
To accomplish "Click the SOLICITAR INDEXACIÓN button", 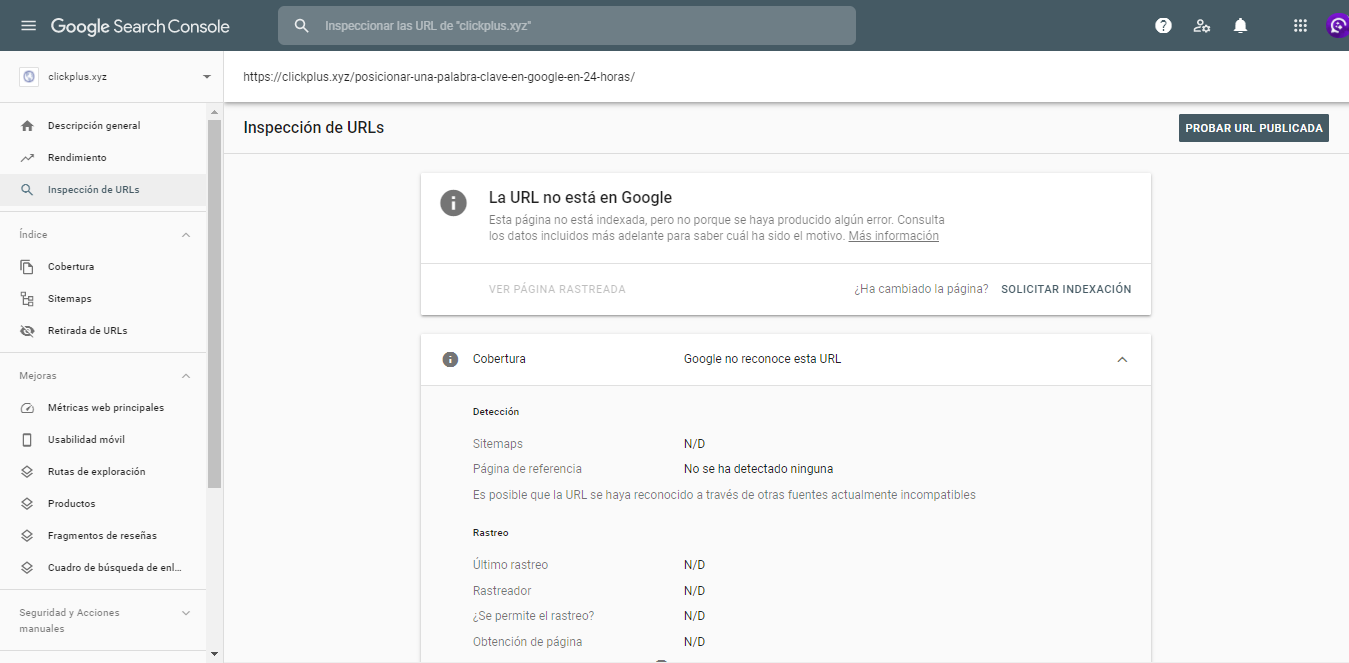I will pyautogui.click(x=1066, y=288).
